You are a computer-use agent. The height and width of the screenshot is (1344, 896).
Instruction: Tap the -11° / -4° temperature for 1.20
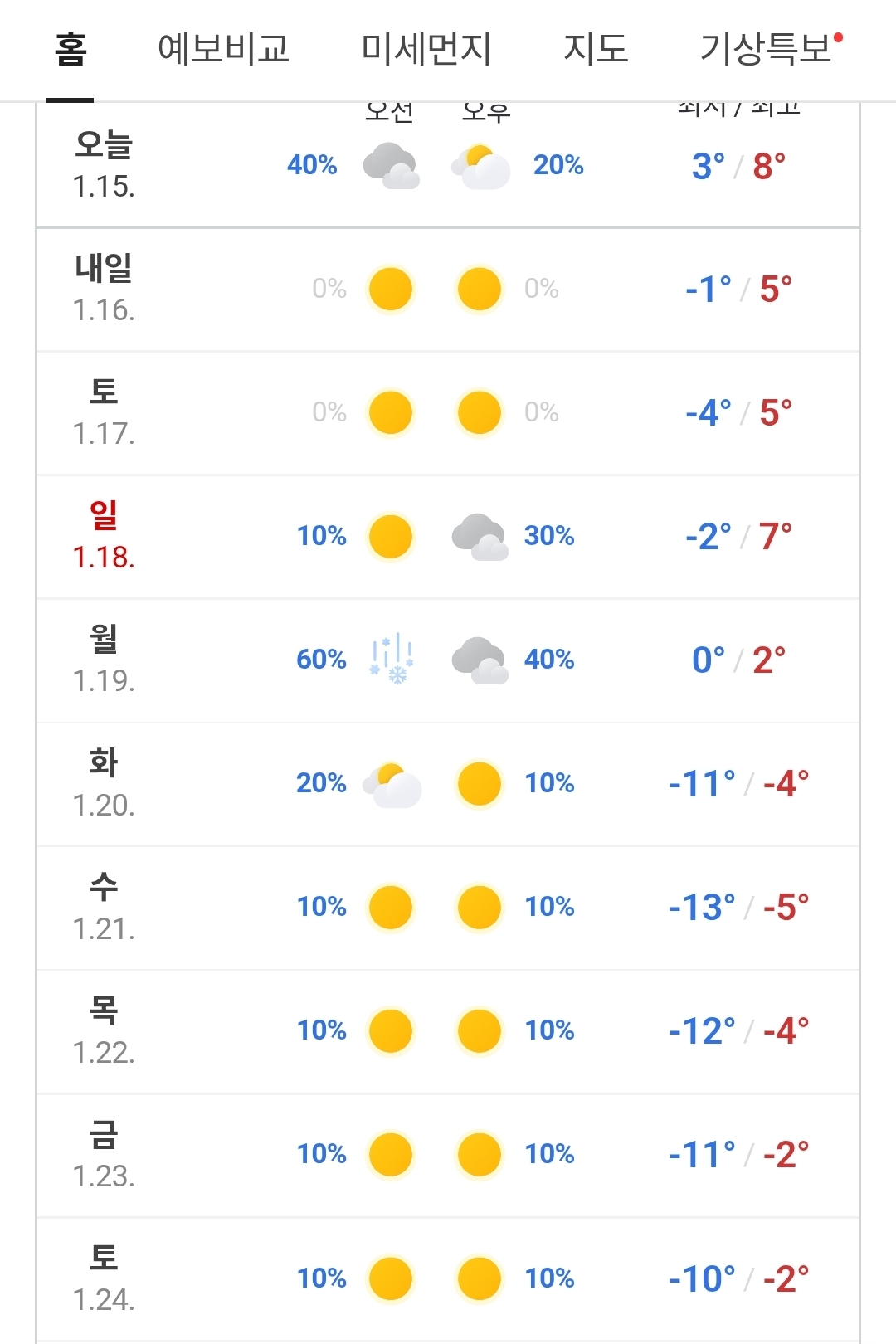738,784
